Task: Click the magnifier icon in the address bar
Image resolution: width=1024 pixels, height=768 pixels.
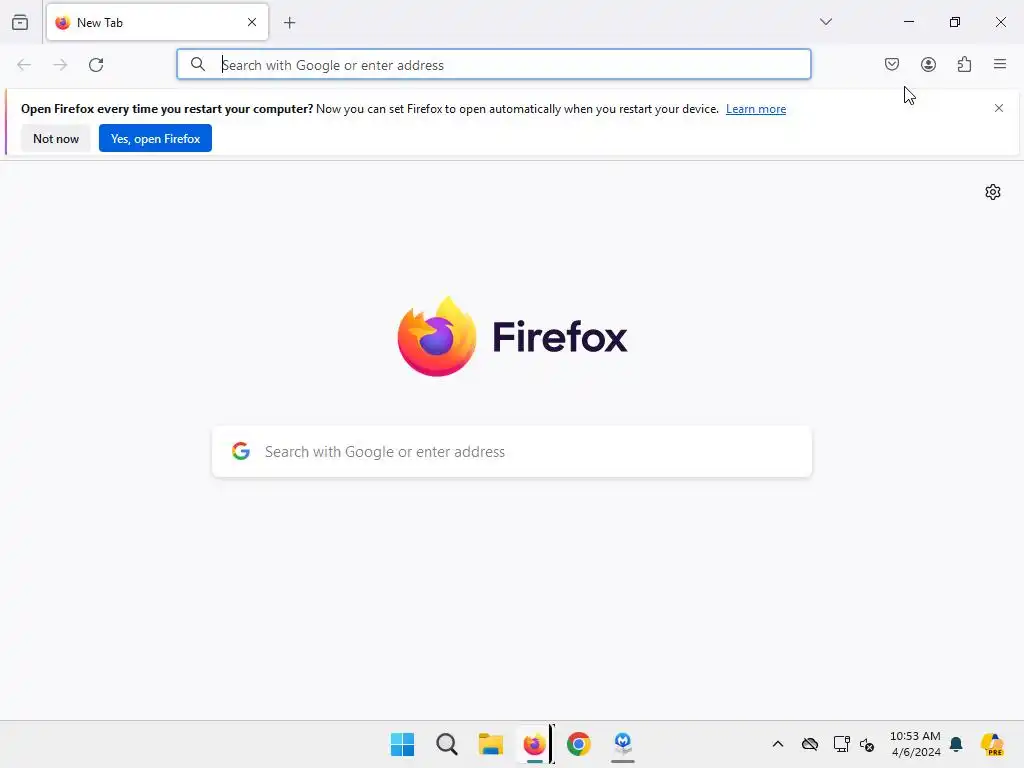Action: point(198,64)
